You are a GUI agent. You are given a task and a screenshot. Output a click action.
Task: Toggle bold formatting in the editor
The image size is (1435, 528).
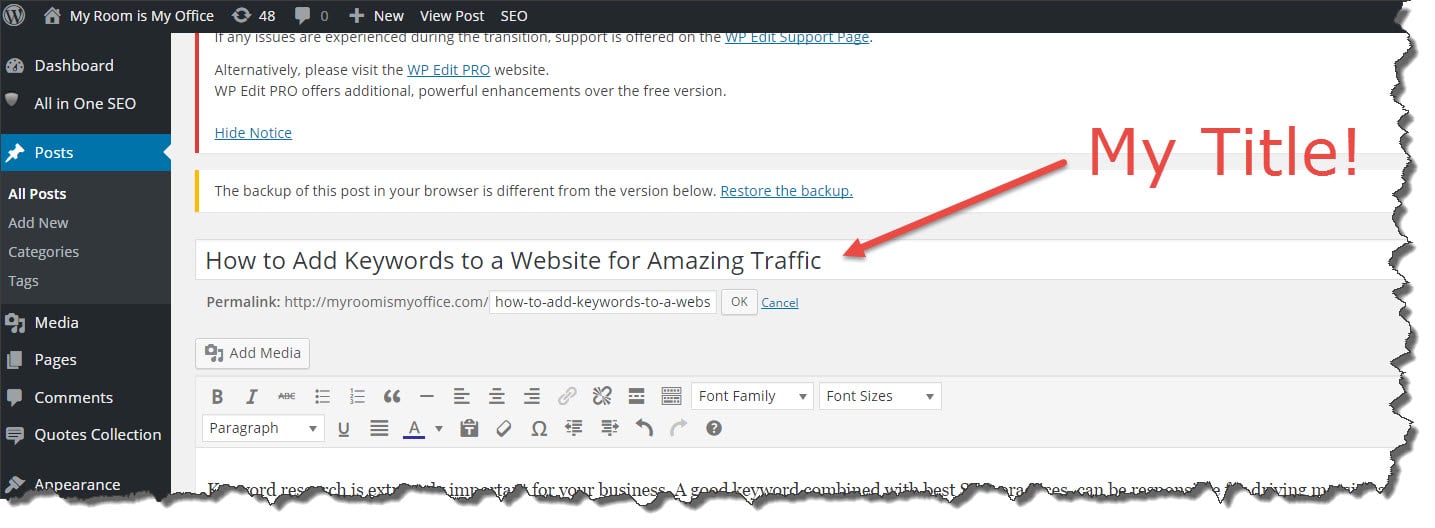[218, 396]
